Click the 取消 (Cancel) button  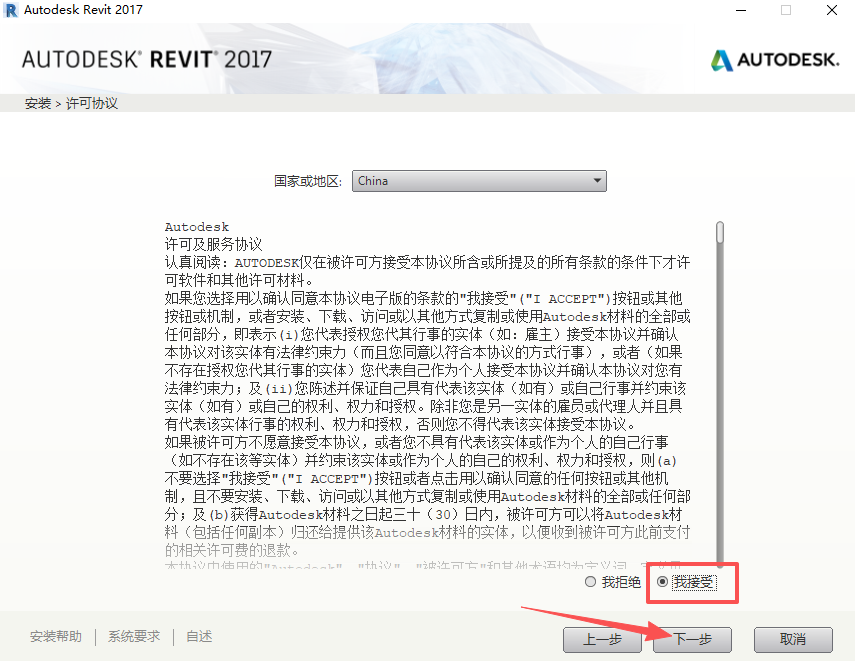[793, 639]
